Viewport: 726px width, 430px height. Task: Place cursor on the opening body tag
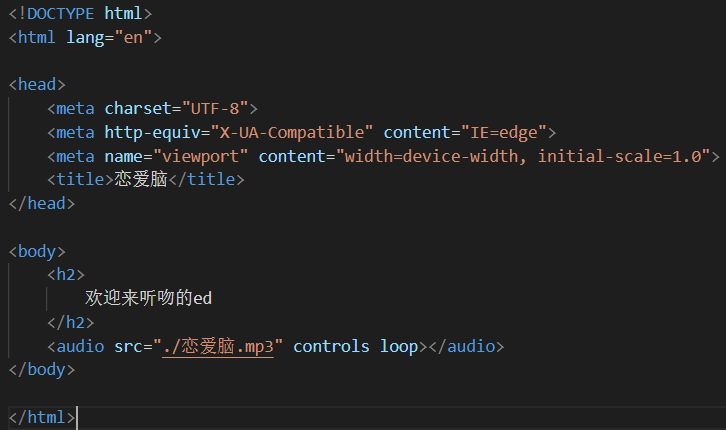point(37,251)
